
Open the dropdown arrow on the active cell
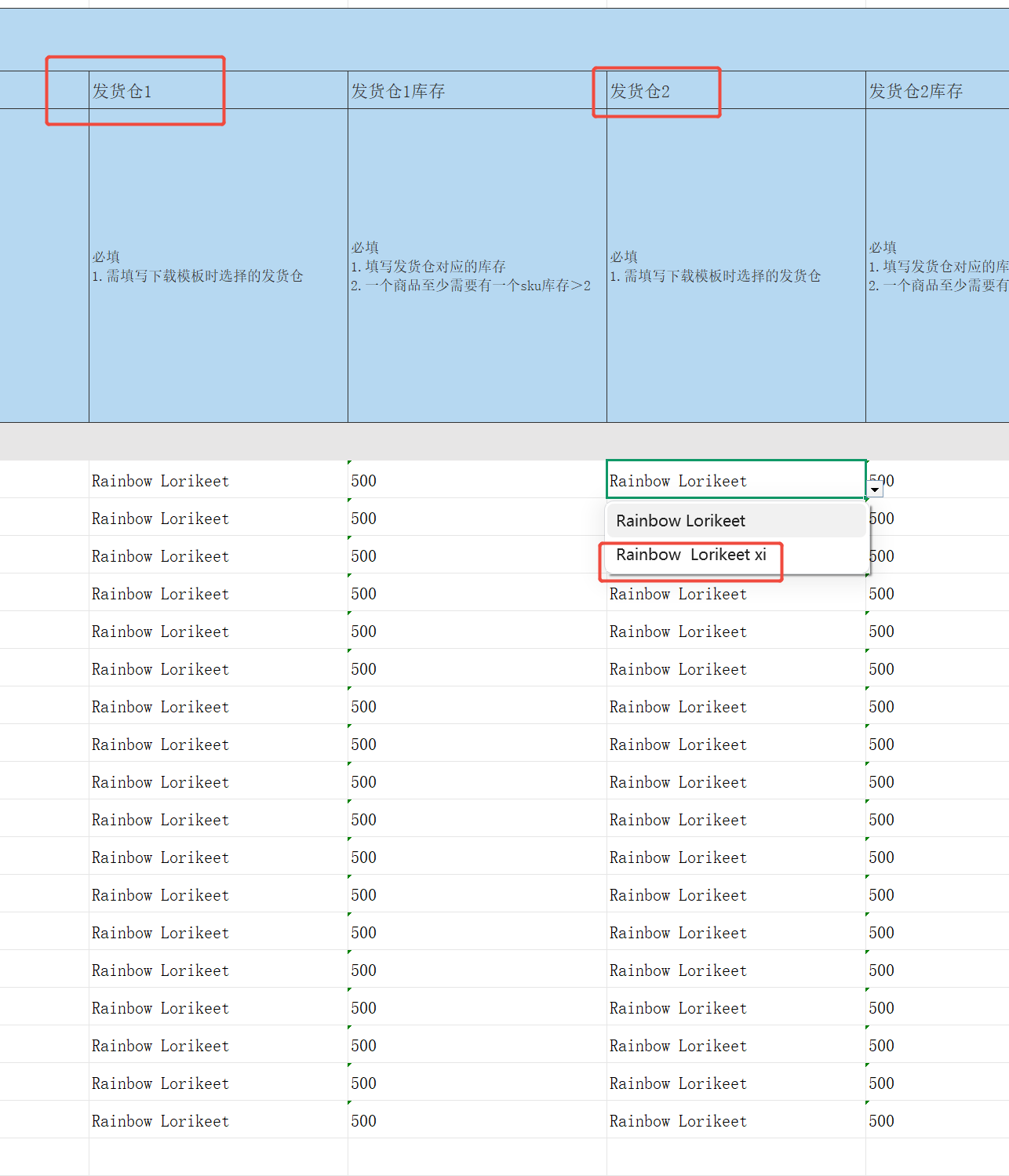pyautogui.click(x=875, y=490)
